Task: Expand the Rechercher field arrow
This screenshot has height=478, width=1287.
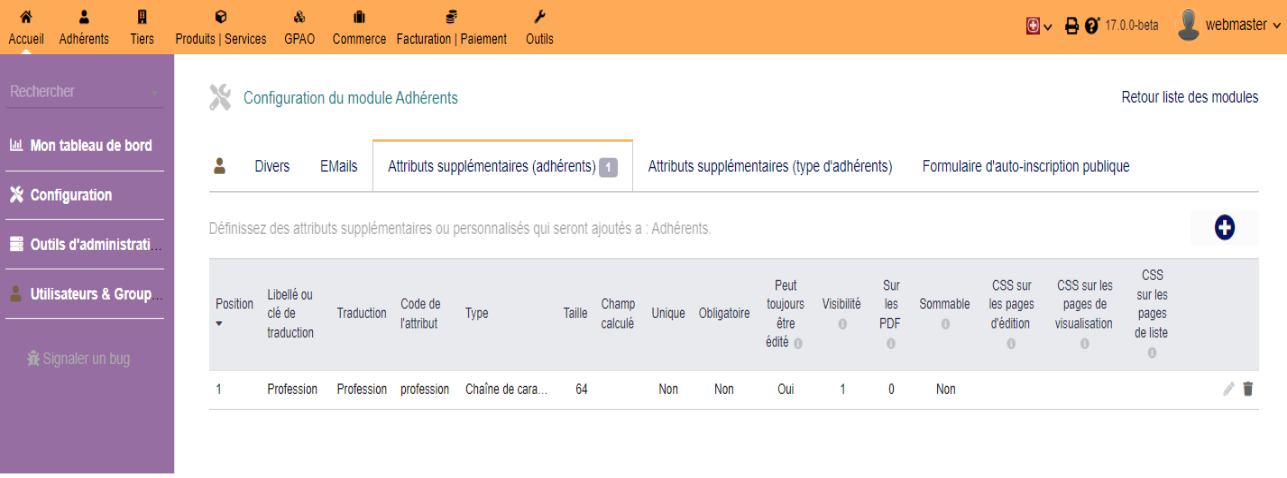Action: pyautogui.click(x=156, y=93)
